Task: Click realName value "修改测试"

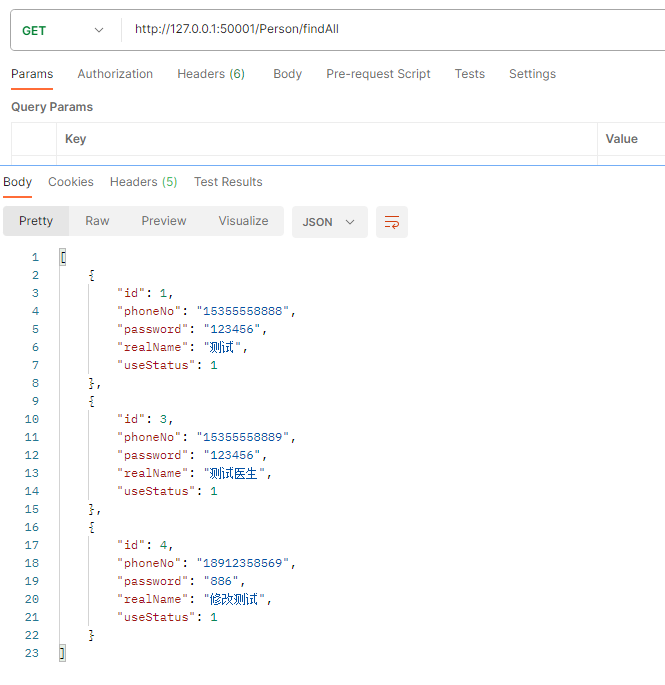Action: click(234, 599)
